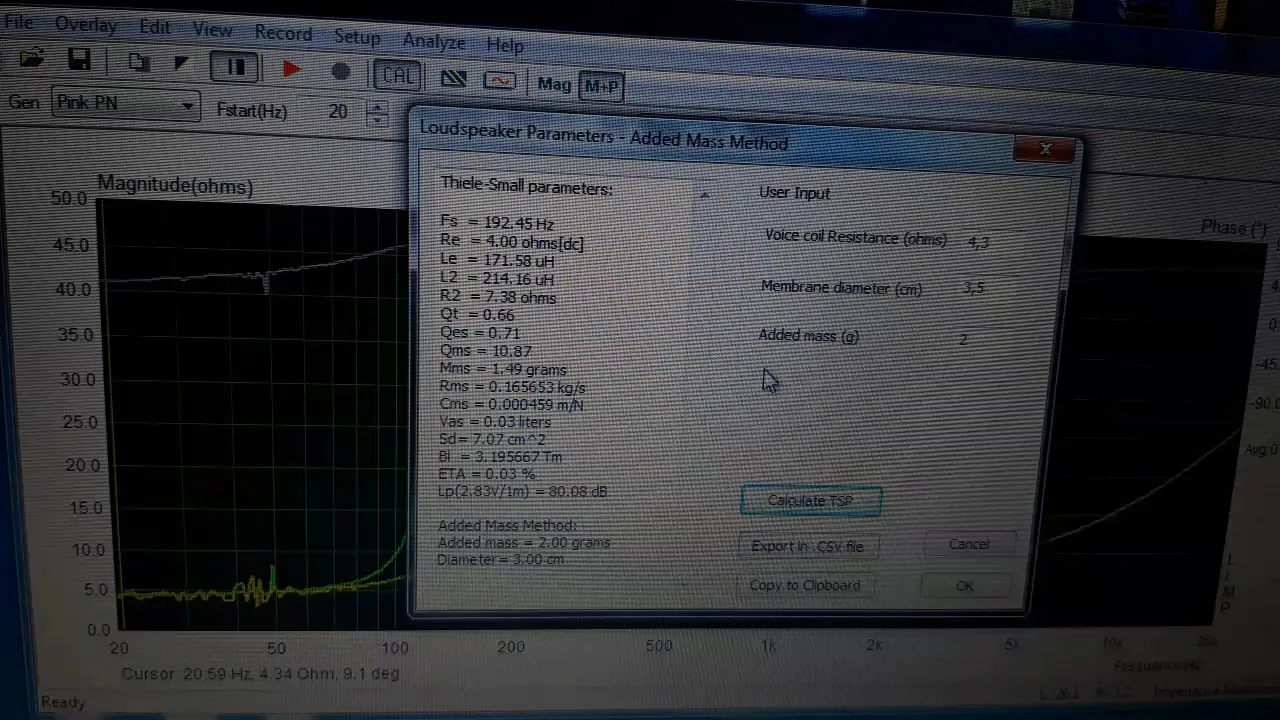Switch the graph to Mag view

click(554, 83)
